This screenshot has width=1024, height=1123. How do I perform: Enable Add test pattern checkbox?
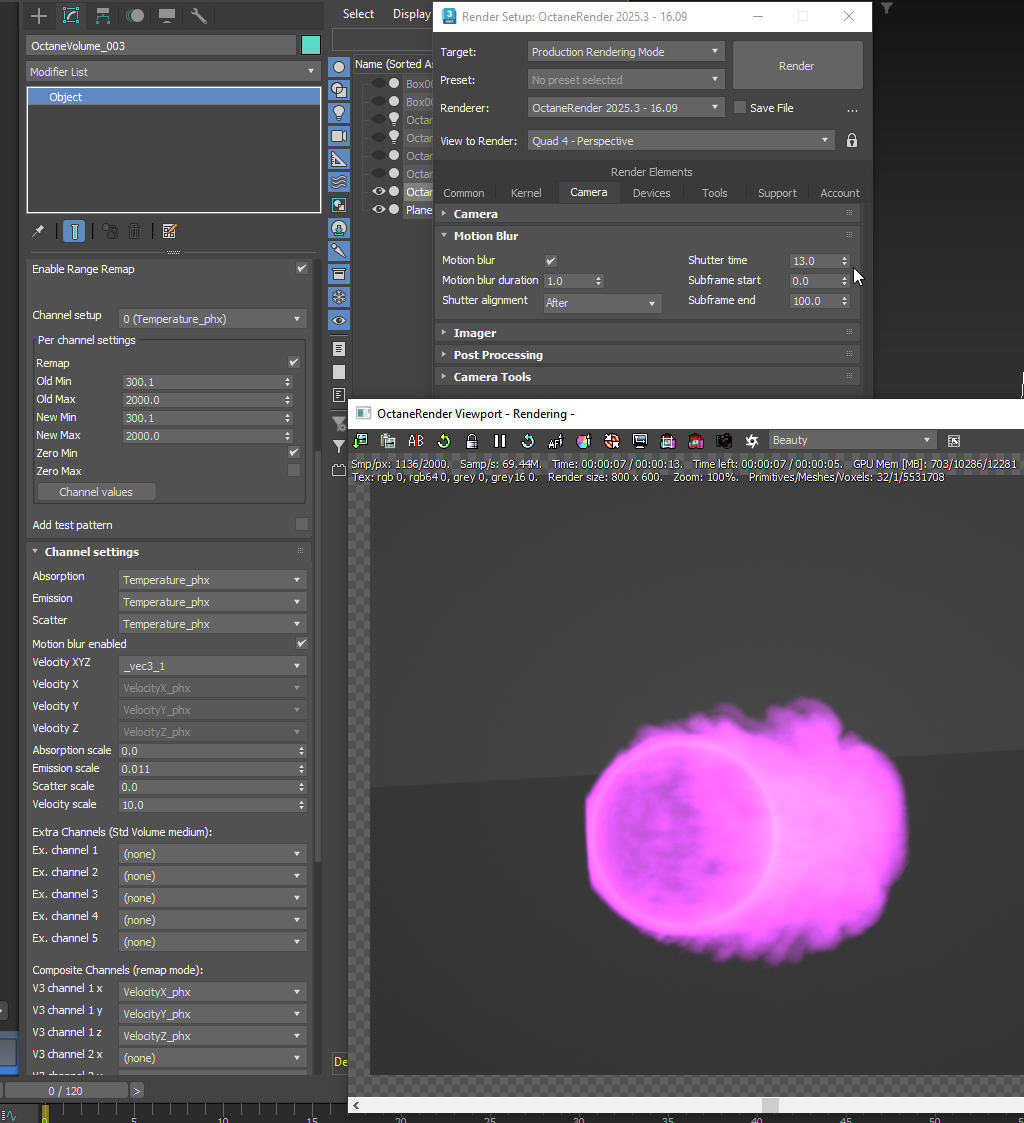301,524
